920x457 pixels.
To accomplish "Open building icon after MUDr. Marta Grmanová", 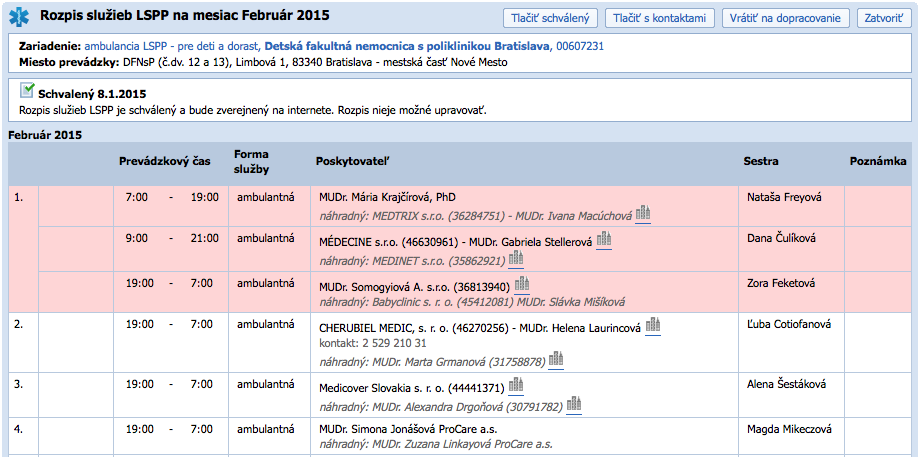I will 556,360.
